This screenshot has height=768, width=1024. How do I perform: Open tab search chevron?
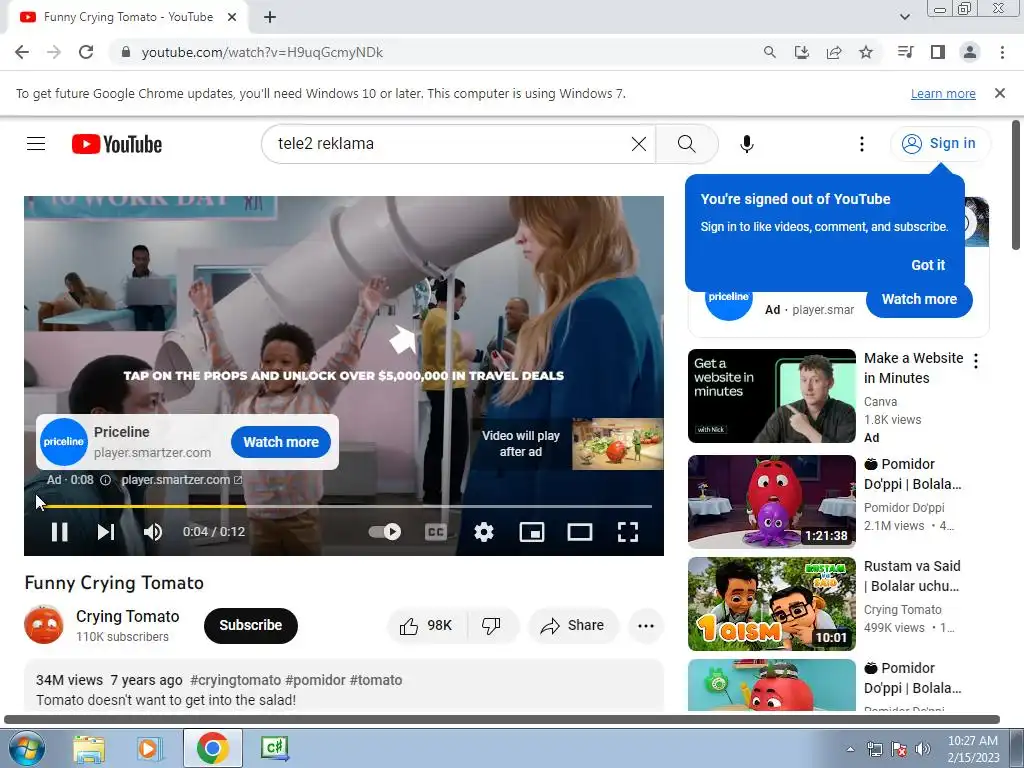pos(904,17)
